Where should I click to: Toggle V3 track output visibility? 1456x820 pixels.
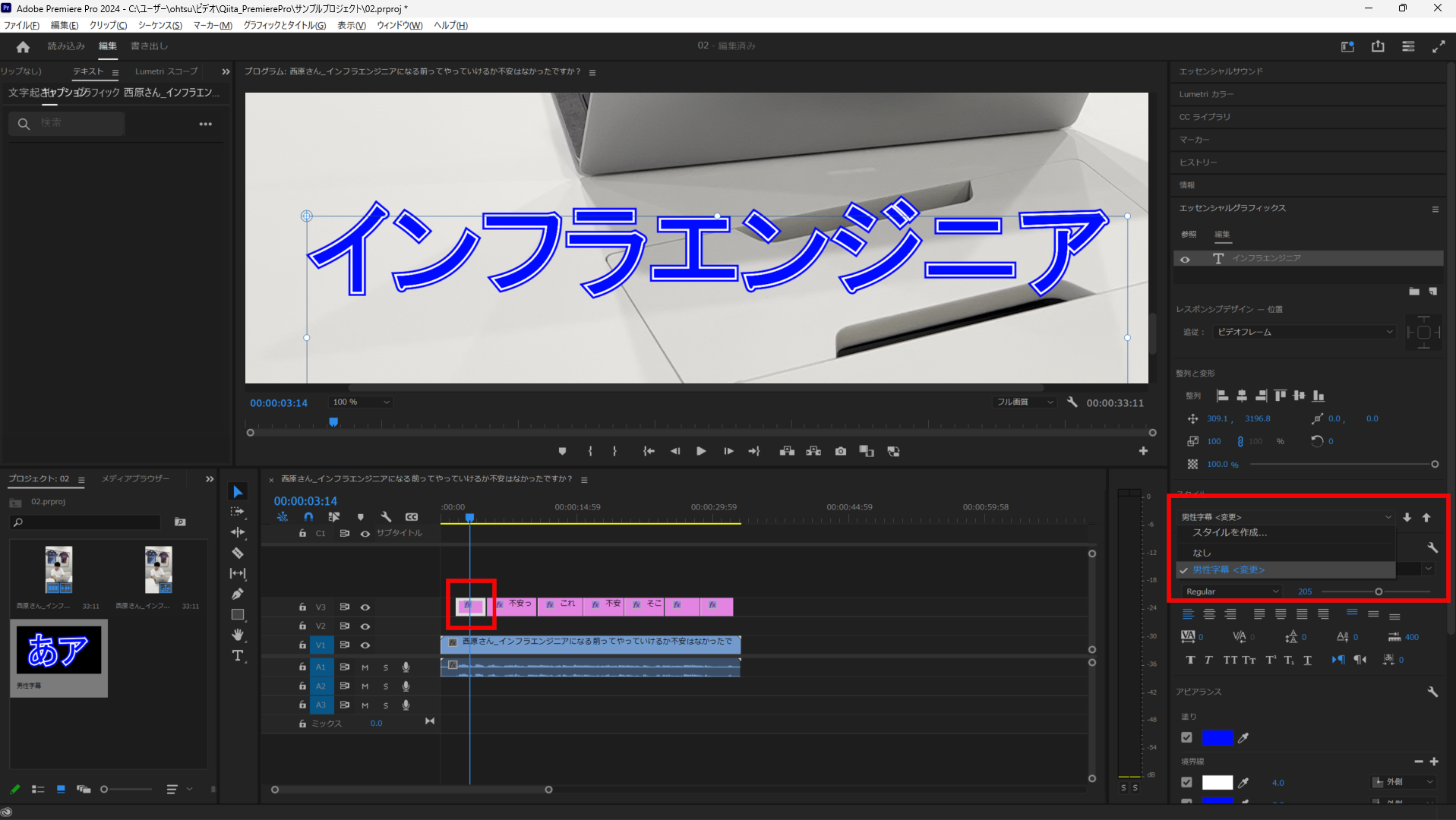click(365, 607)
